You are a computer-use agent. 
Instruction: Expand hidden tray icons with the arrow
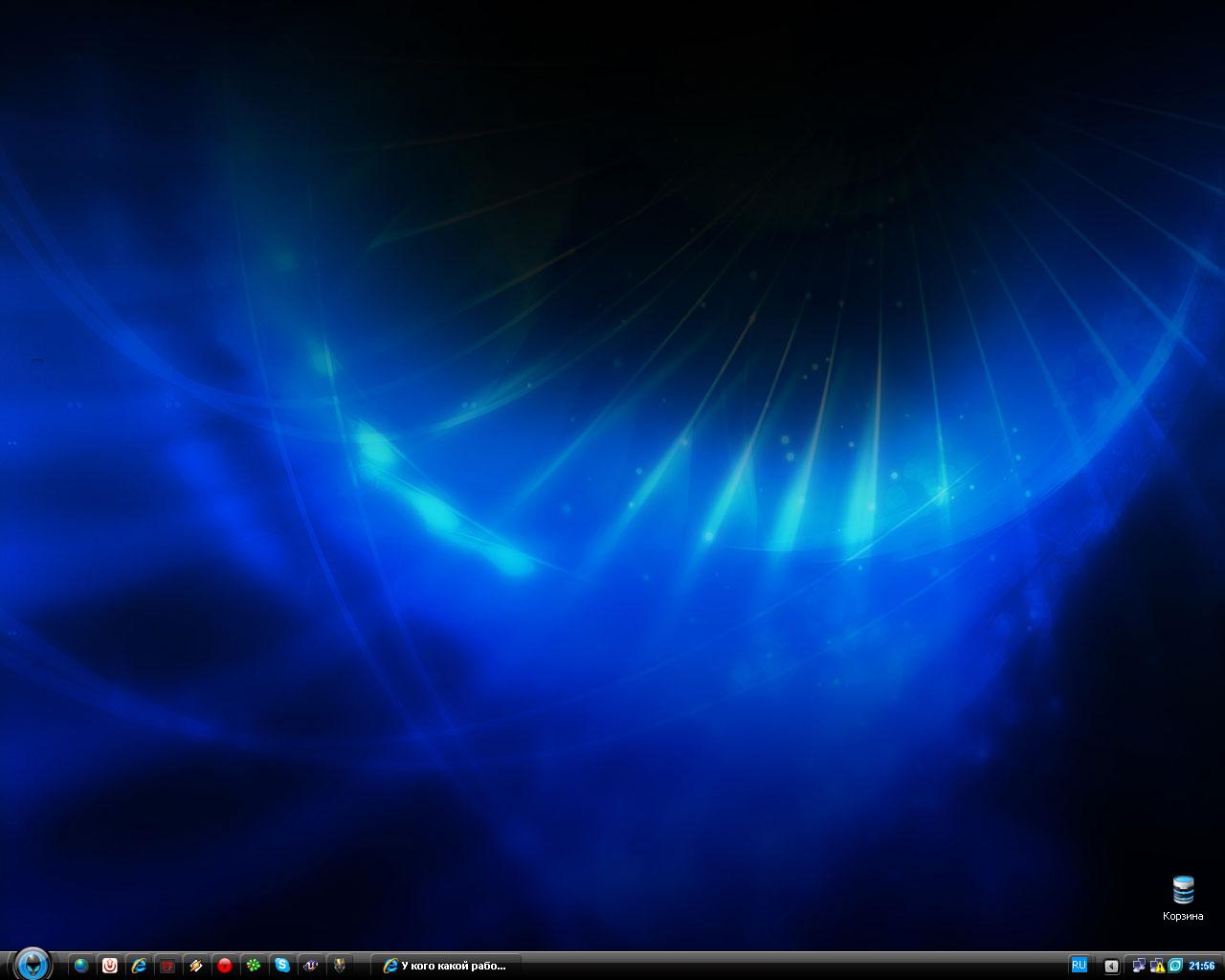1111,966
